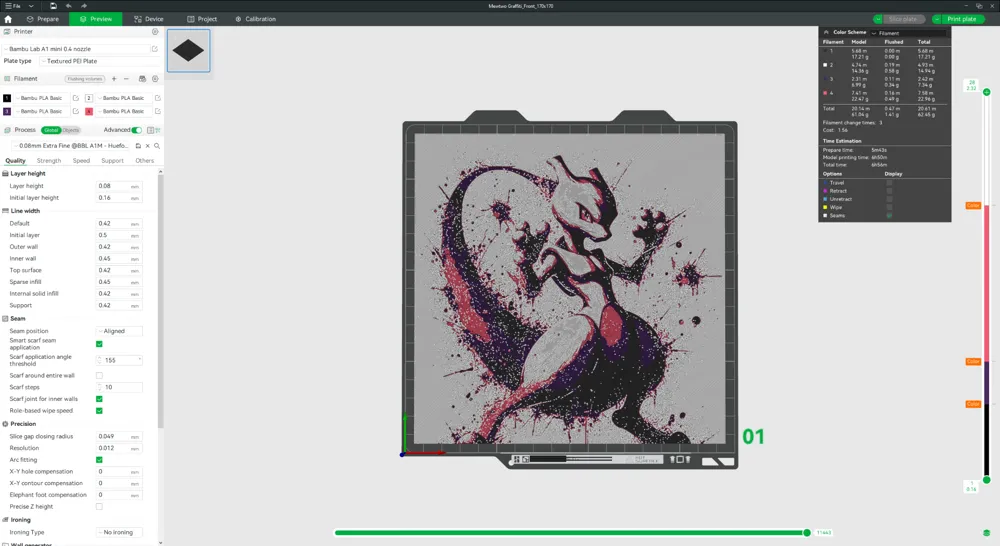Hide Seams in display options

point(889,216)
